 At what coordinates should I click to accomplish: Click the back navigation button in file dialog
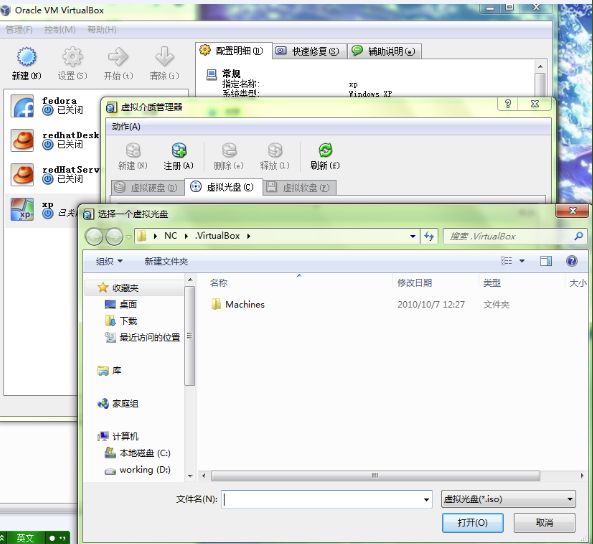(x=94, y=236)
